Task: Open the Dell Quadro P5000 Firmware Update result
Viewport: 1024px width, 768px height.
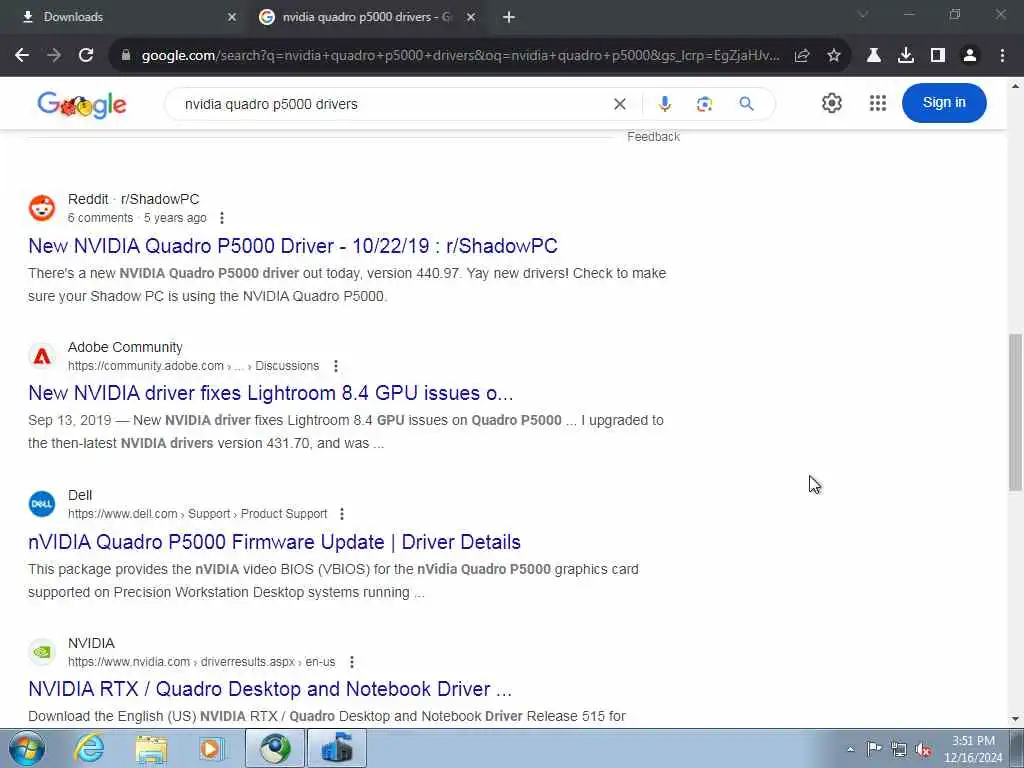Action: click(274, 542)
